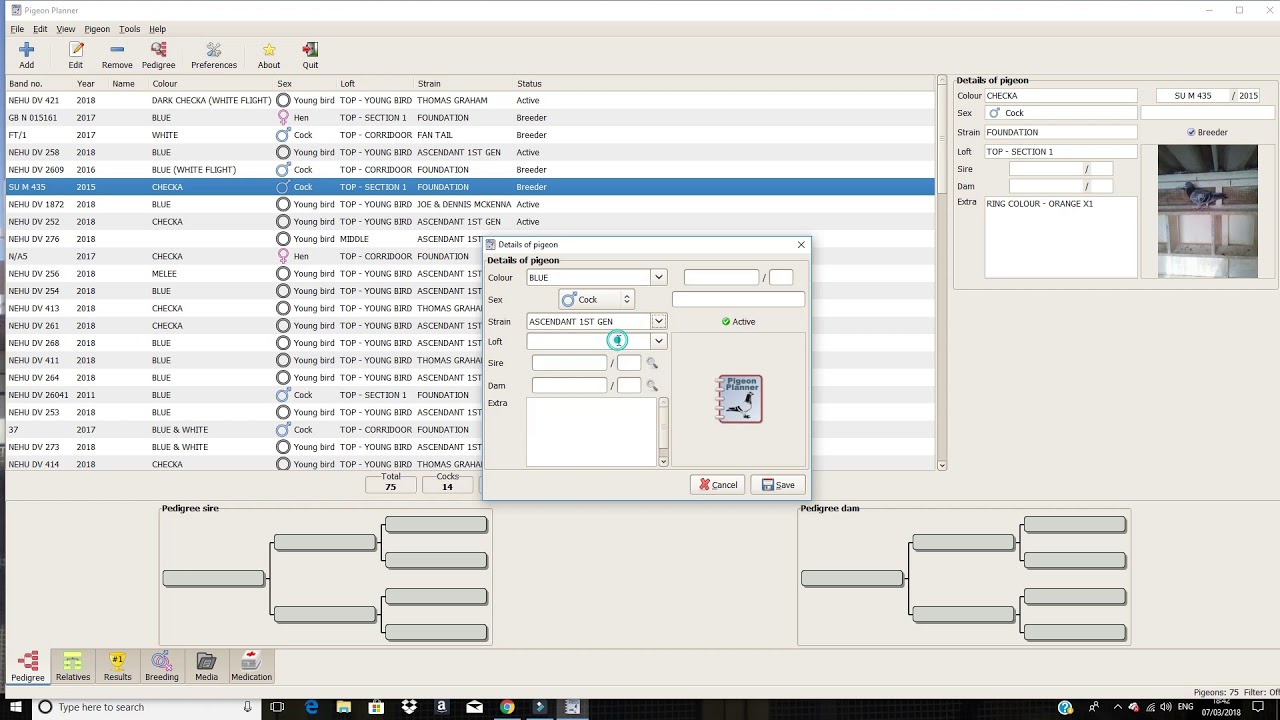Click the Sire band input field
The image size is (1280, 720).
click(x=569, y=364)
